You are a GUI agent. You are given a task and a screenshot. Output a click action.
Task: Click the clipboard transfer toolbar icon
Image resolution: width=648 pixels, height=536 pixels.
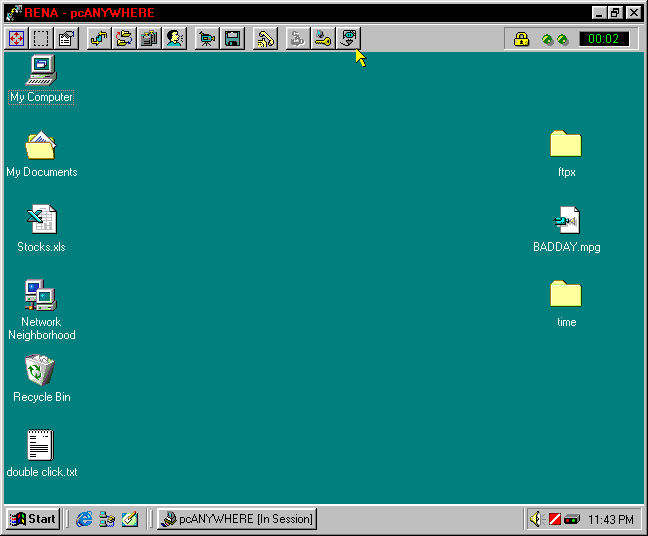tap(150, 39)
